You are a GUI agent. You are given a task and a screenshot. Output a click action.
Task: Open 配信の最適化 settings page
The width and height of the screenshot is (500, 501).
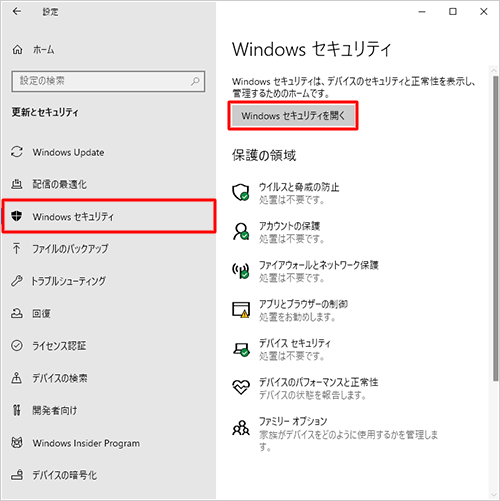point(109,184)
